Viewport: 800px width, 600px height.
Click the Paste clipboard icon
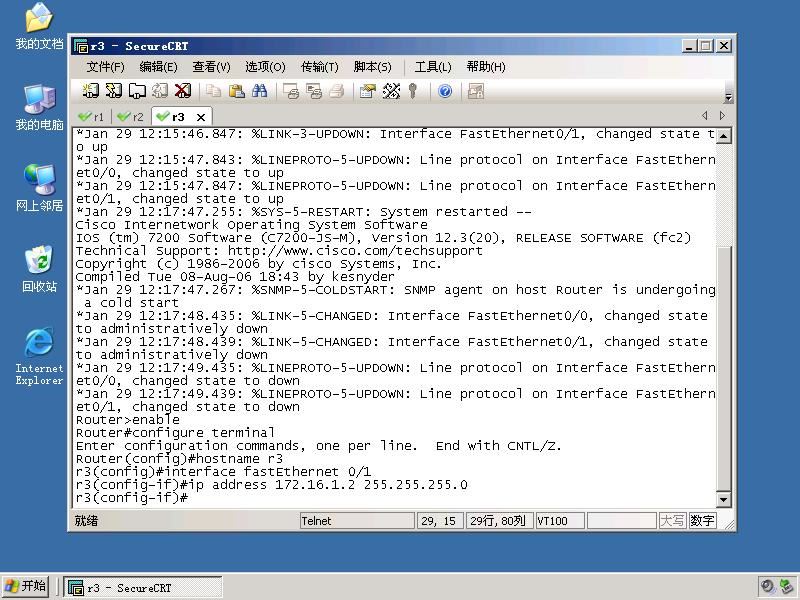click(236, 91)
